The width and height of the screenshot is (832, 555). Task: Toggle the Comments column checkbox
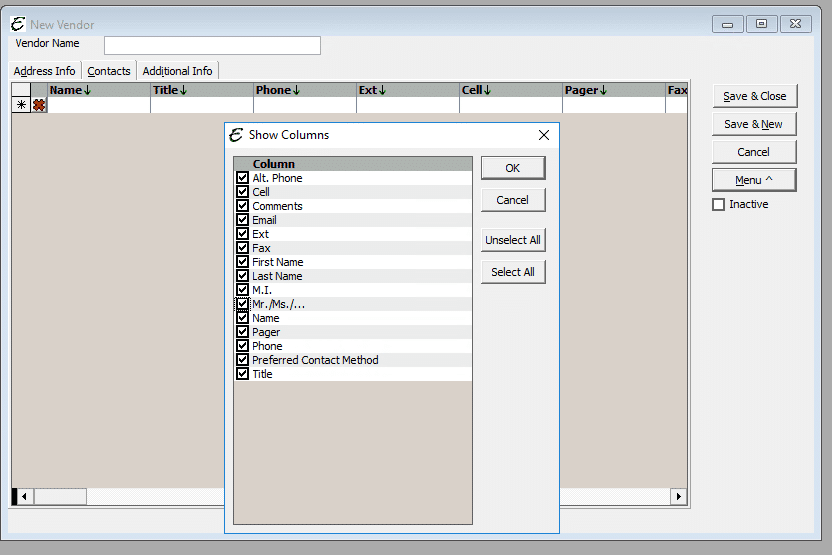click(x=242, y=206)
